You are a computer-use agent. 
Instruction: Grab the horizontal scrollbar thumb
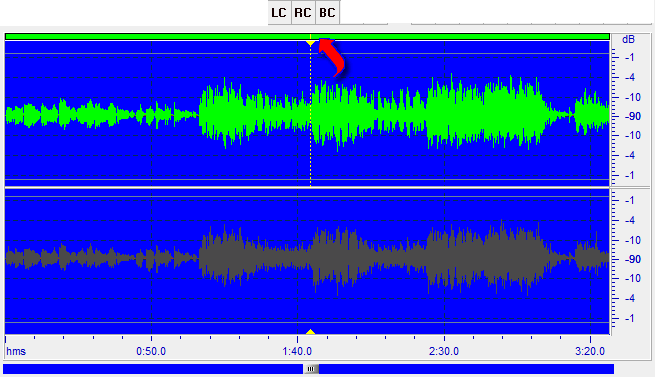(311, 369)
